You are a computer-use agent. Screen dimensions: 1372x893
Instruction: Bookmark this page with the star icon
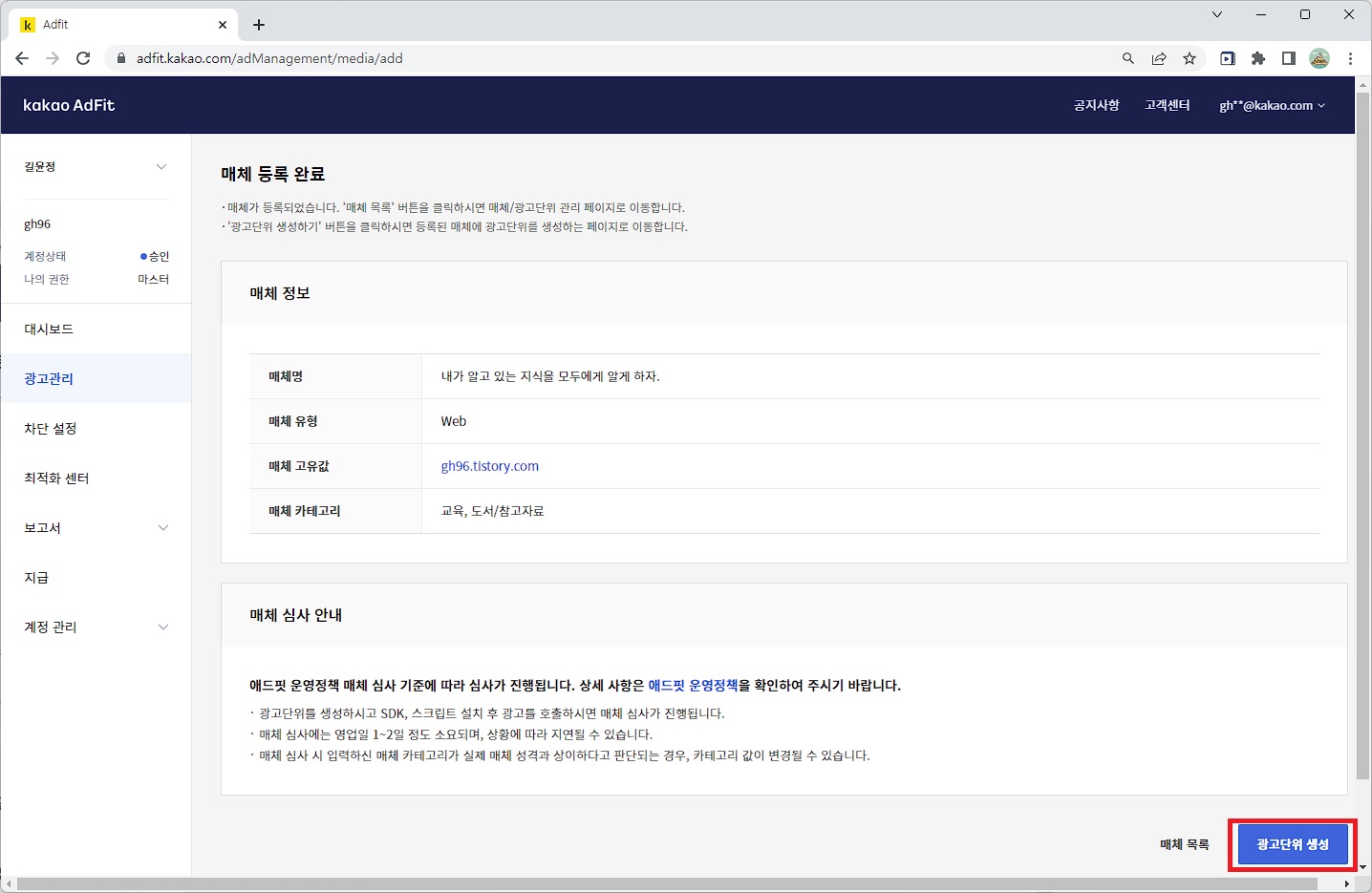pos(1190,58)
